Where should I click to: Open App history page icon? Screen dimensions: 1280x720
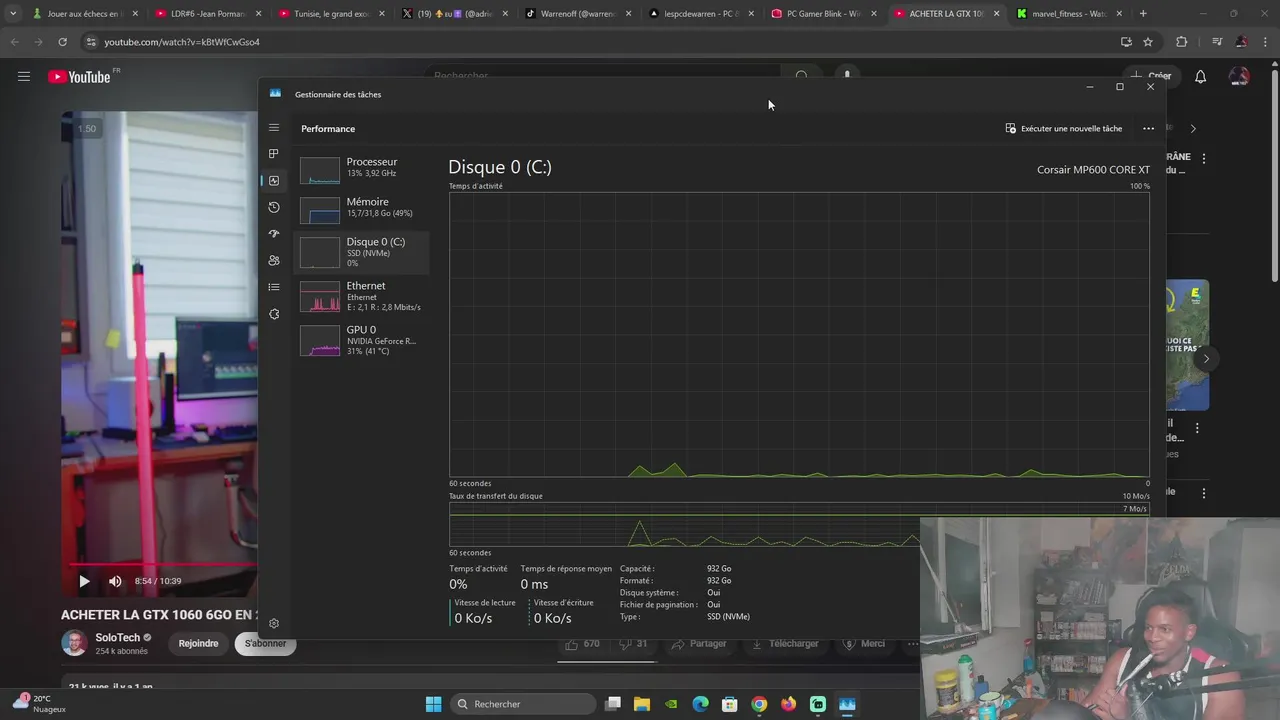273,207
